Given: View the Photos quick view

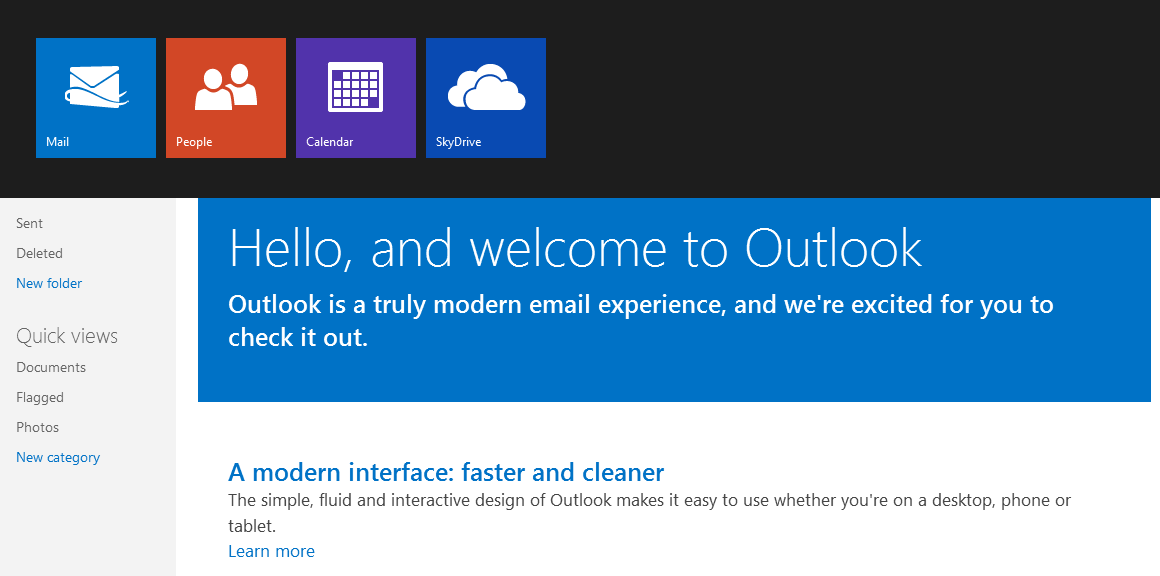Looking at the screenshot, I should [38, 428].
